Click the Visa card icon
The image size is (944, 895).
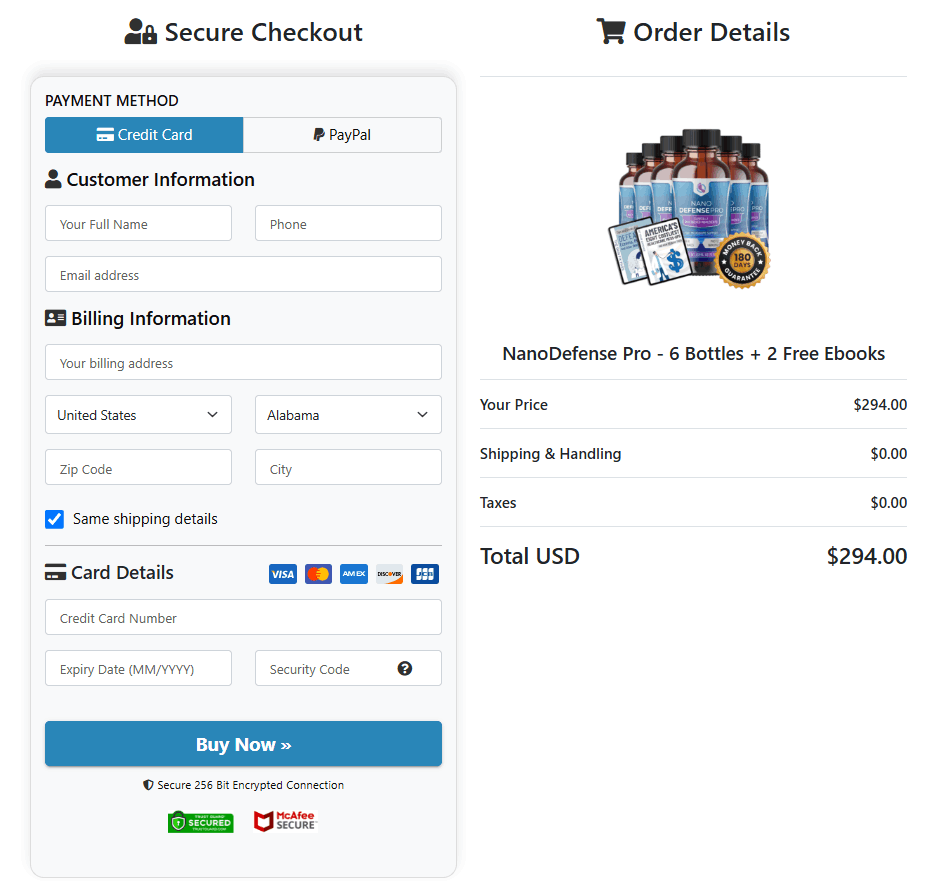tap(282, 573)
